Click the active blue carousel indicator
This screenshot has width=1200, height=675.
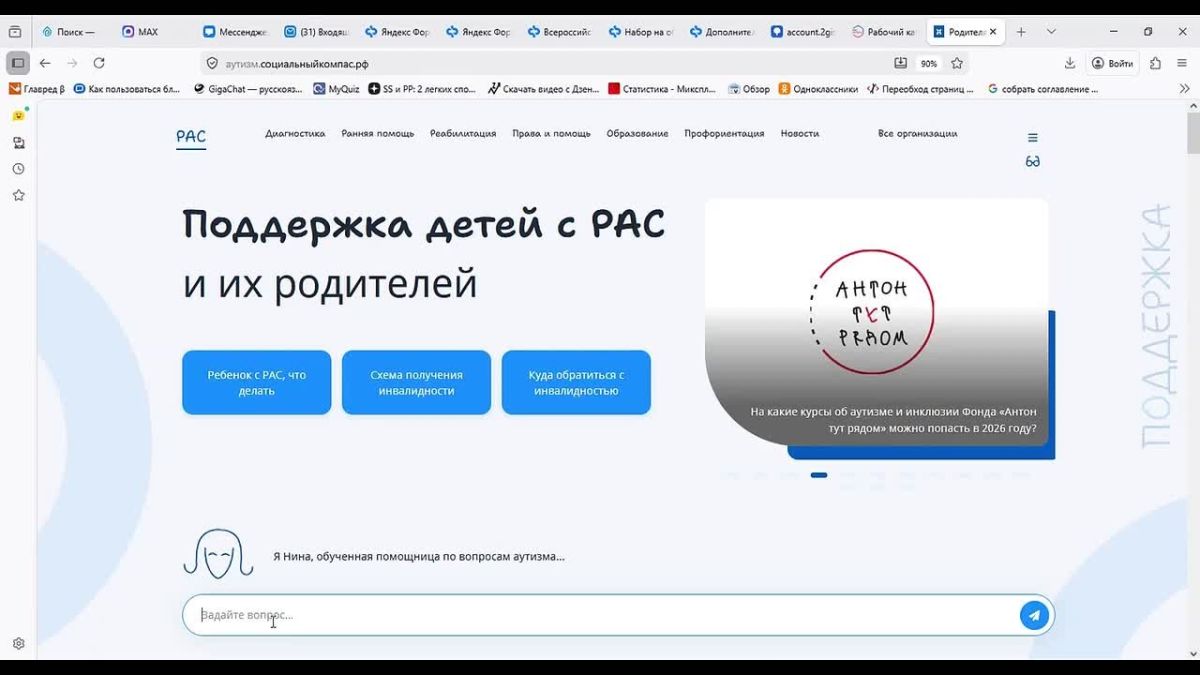[x=819, y=475]
